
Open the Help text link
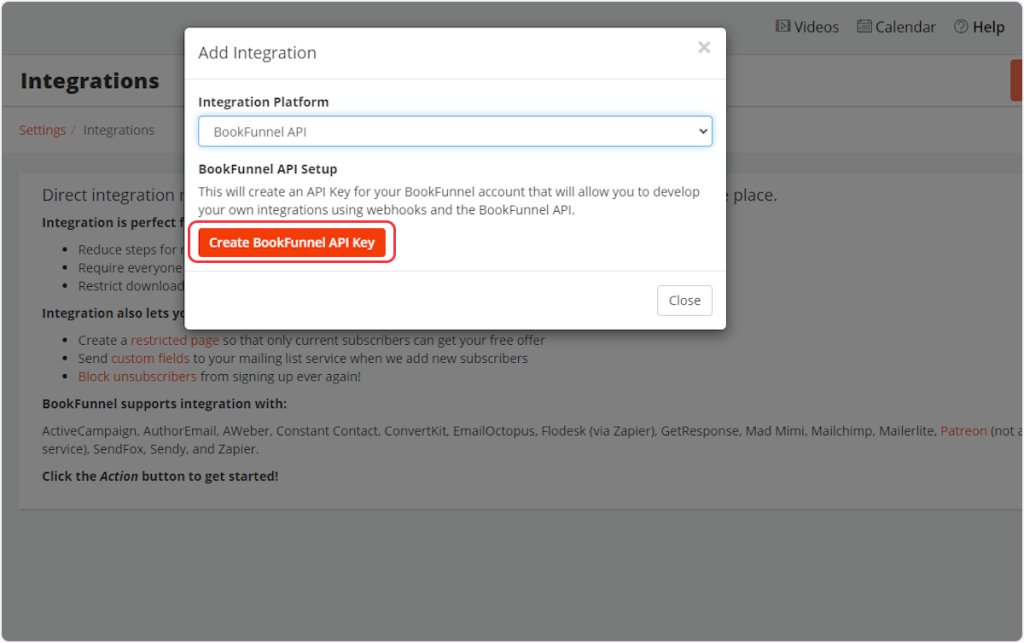point(988,27)
